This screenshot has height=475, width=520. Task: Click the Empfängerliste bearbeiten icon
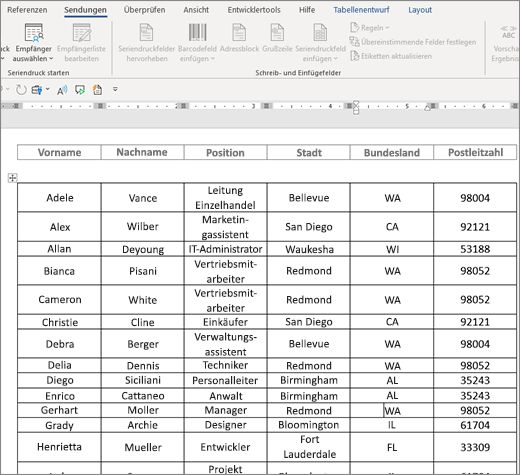81,33
